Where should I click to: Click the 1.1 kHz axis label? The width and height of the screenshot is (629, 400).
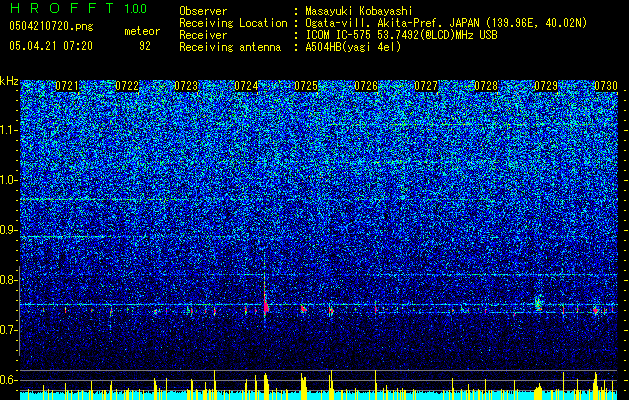(9, 130)
